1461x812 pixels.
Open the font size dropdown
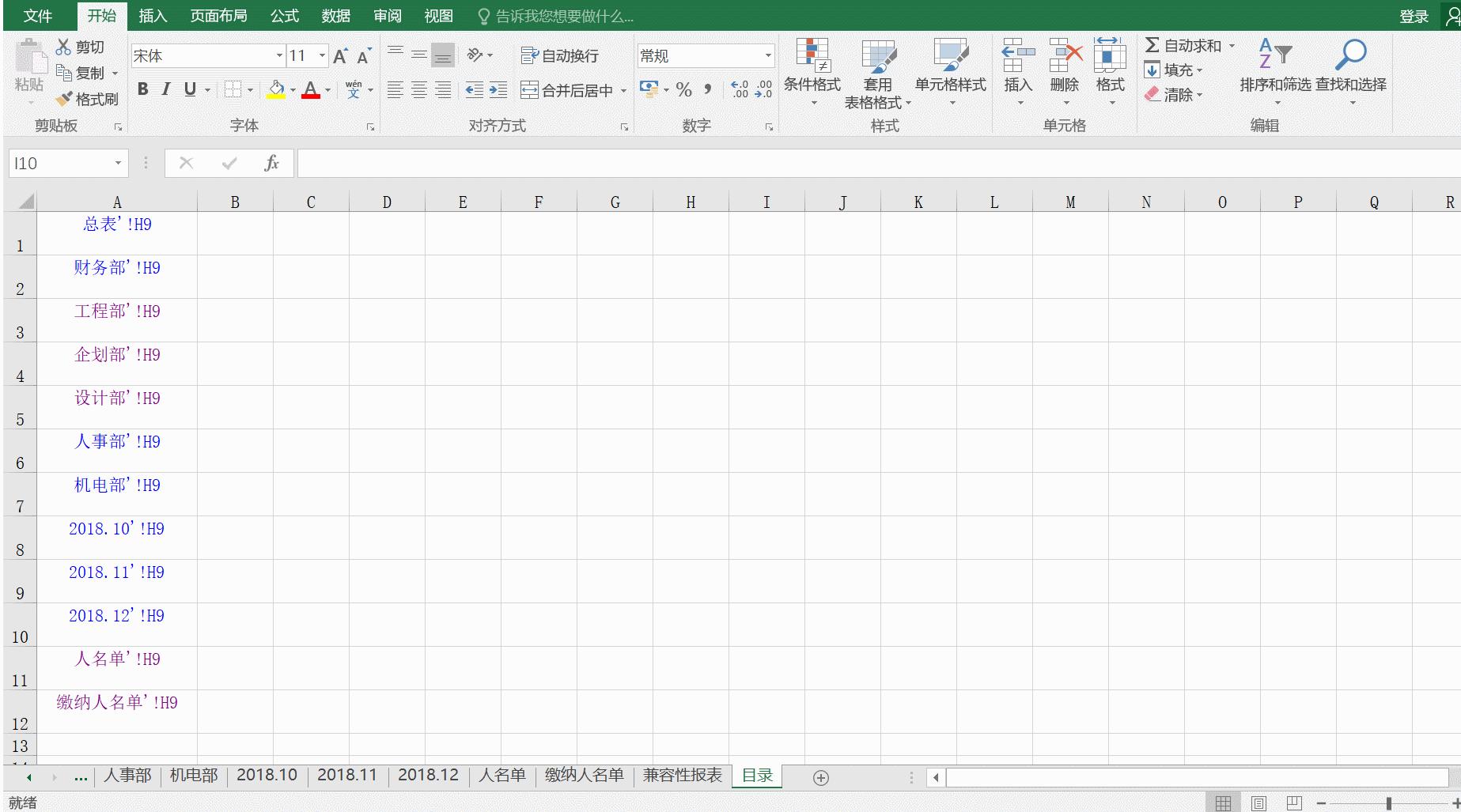click(321, 55)
